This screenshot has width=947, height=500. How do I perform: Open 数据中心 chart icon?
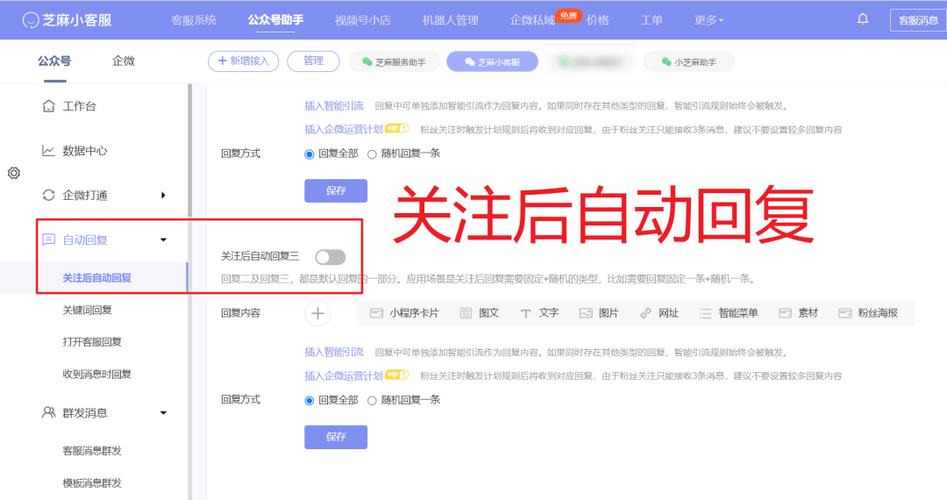point(48,150)
